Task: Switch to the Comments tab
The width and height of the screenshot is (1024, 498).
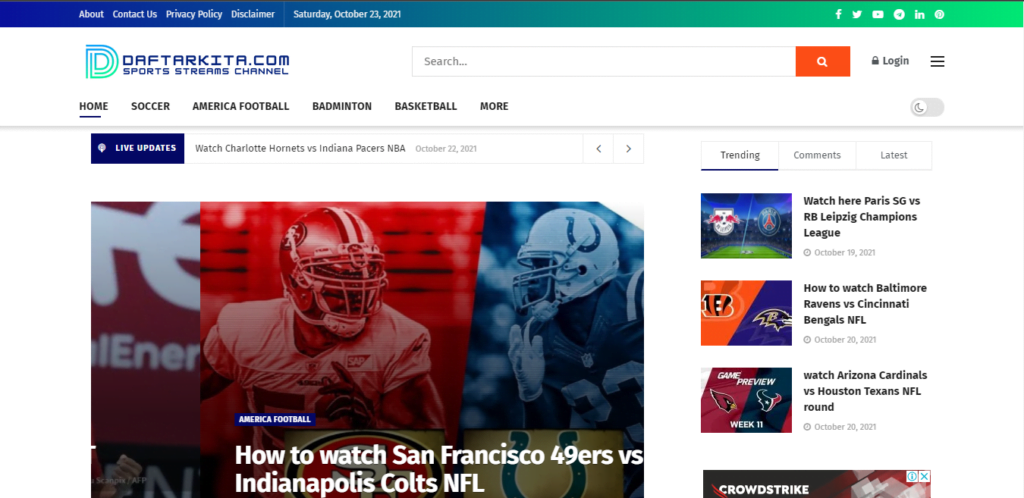Action: tap(817, 155)
